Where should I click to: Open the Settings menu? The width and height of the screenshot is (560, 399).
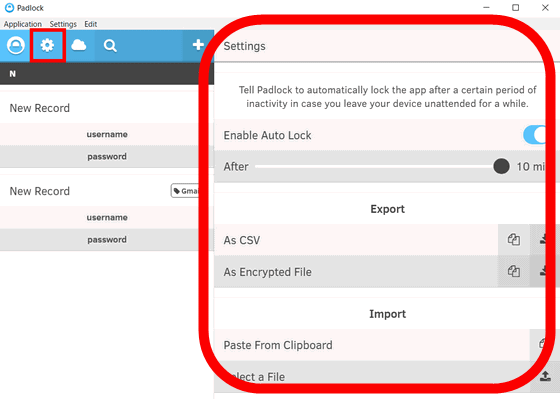pos(63,24)
